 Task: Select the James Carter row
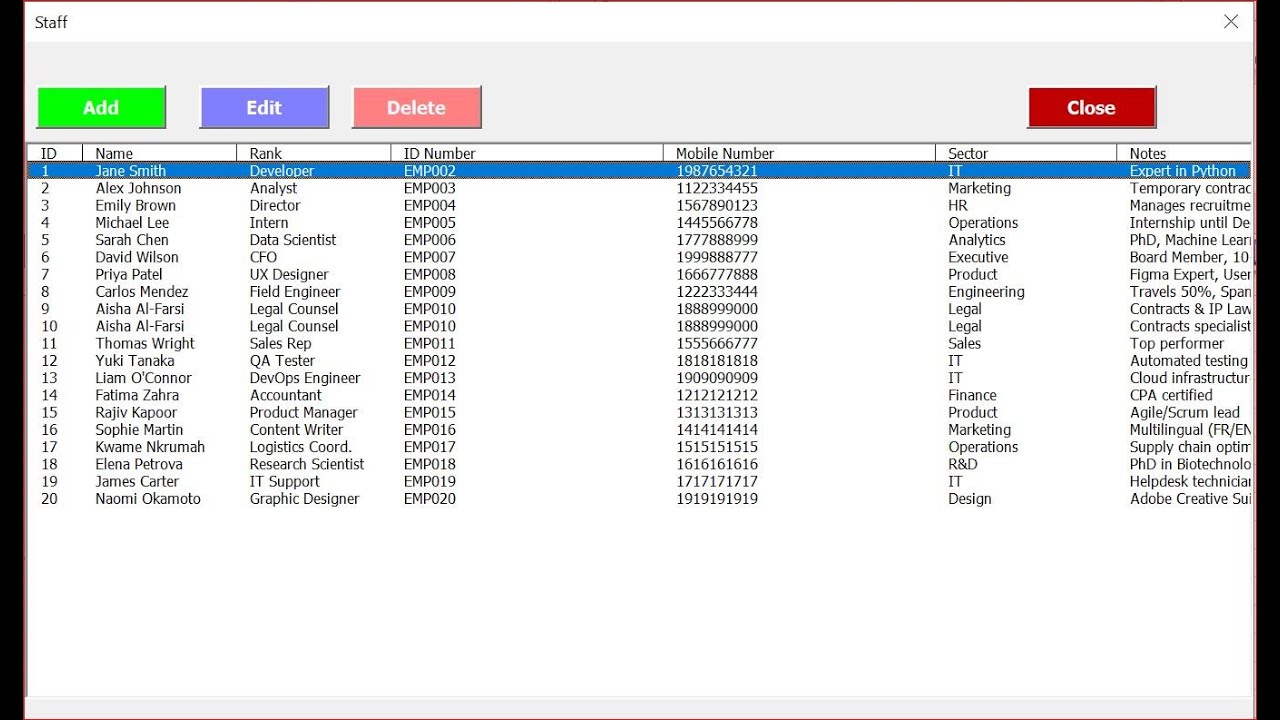coord(639,481)
